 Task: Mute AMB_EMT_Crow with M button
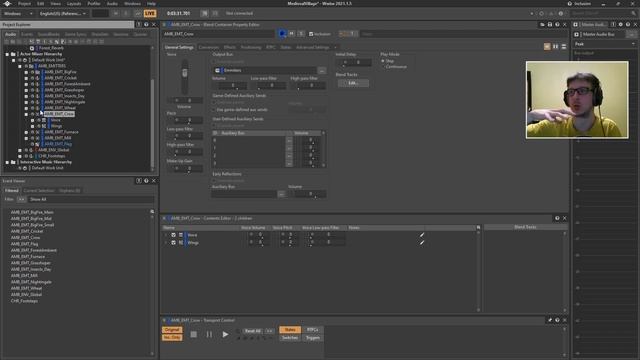292,34
